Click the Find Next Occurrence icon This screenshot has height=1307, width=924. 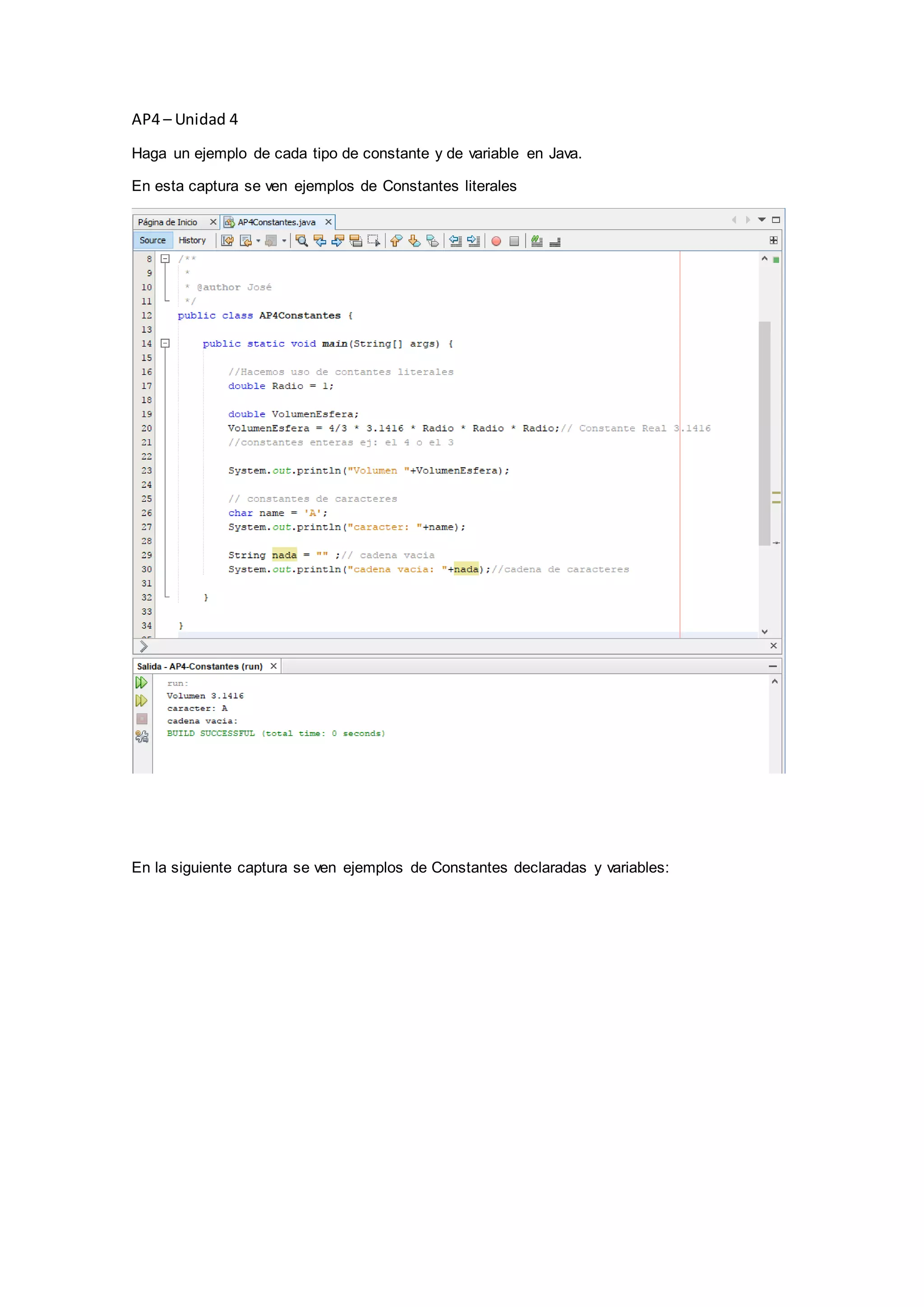(338, 241)
